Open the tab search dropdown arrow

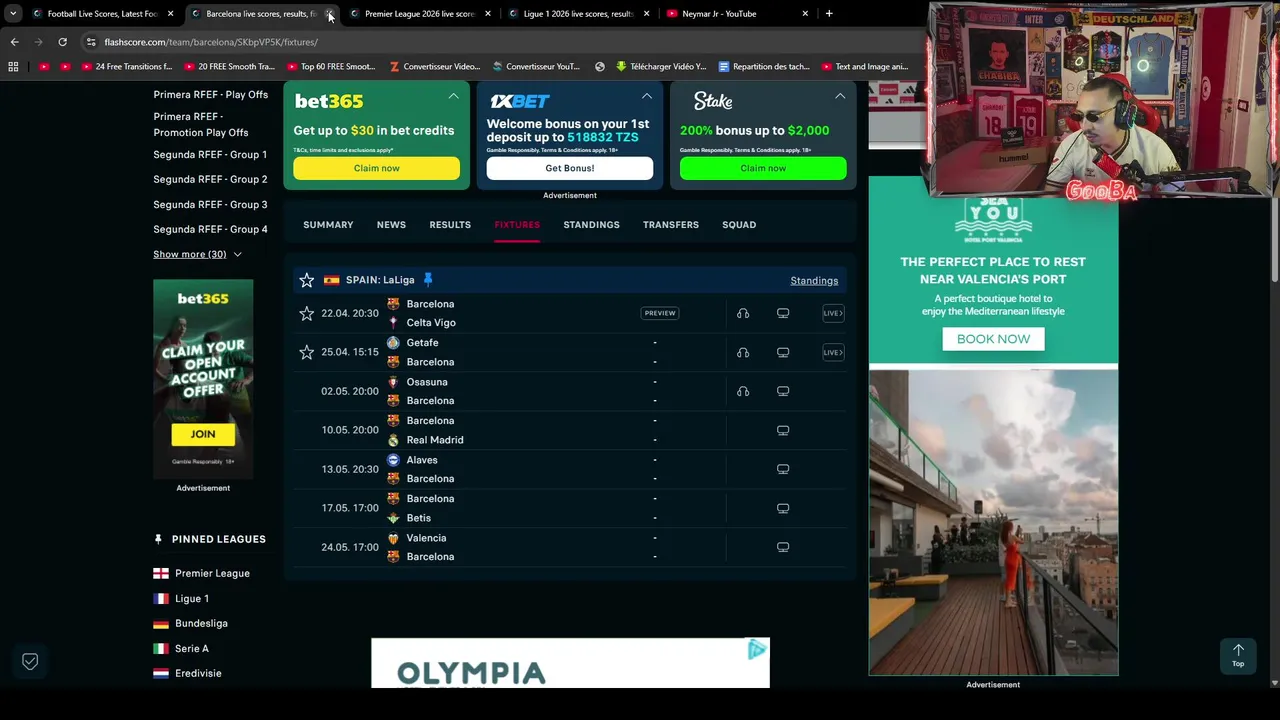pos(13,14)
